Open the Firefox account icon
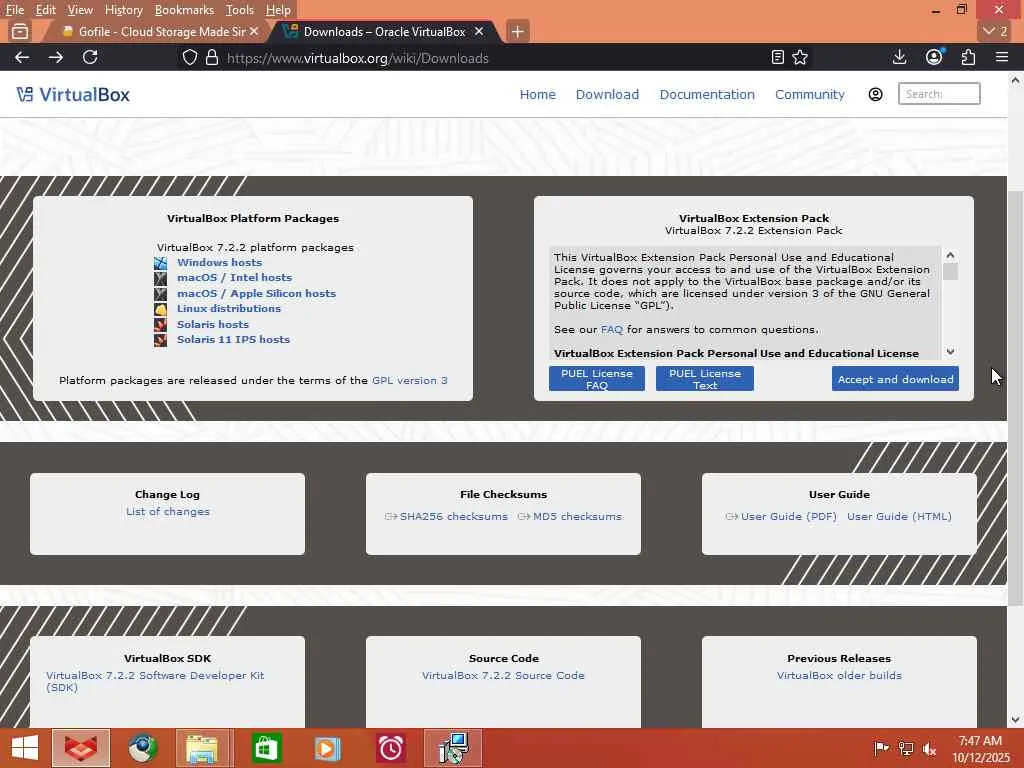 [x=934, y=57]
